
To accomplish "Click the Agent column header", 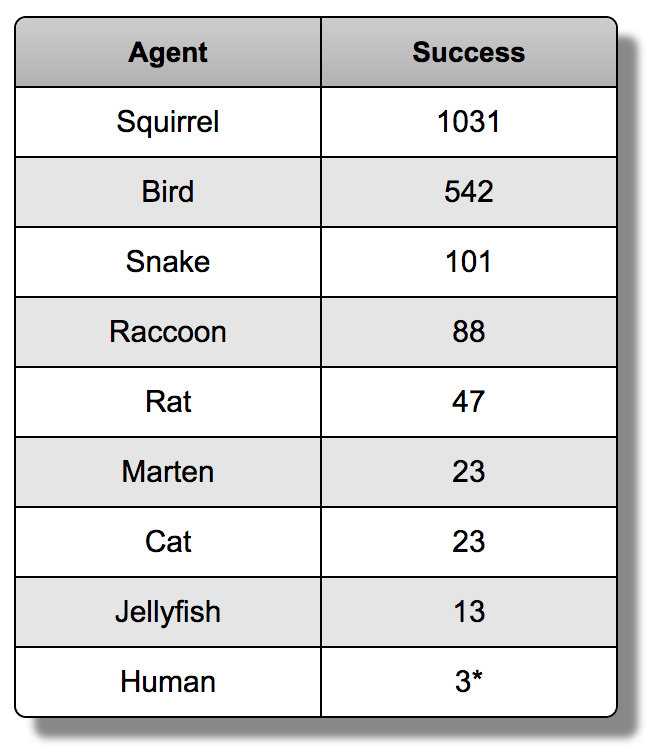I will [168, 52].
